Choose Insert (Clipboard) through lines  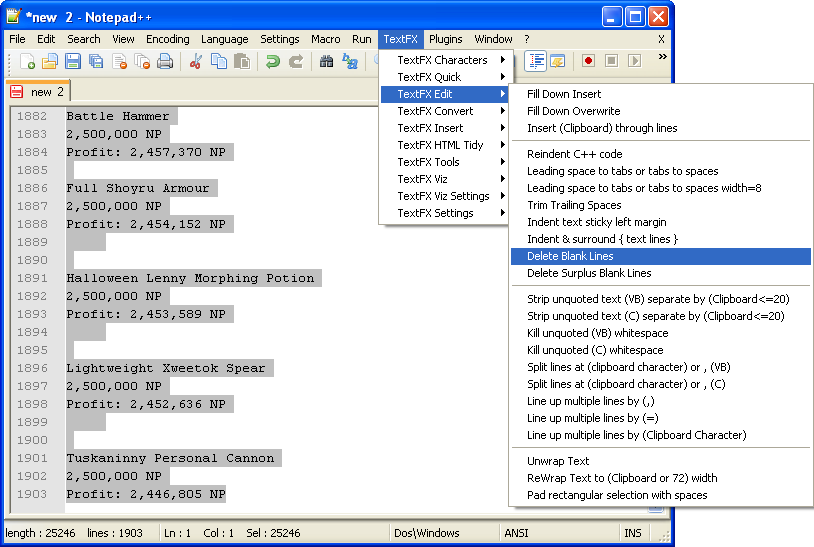[x=660, y=128]
